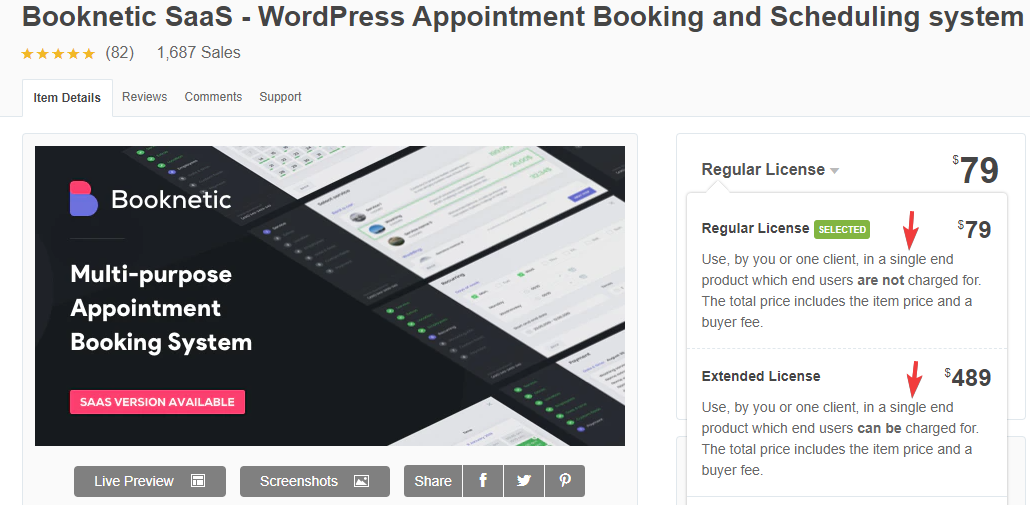Click the Extended License description text

pos(840,439)
